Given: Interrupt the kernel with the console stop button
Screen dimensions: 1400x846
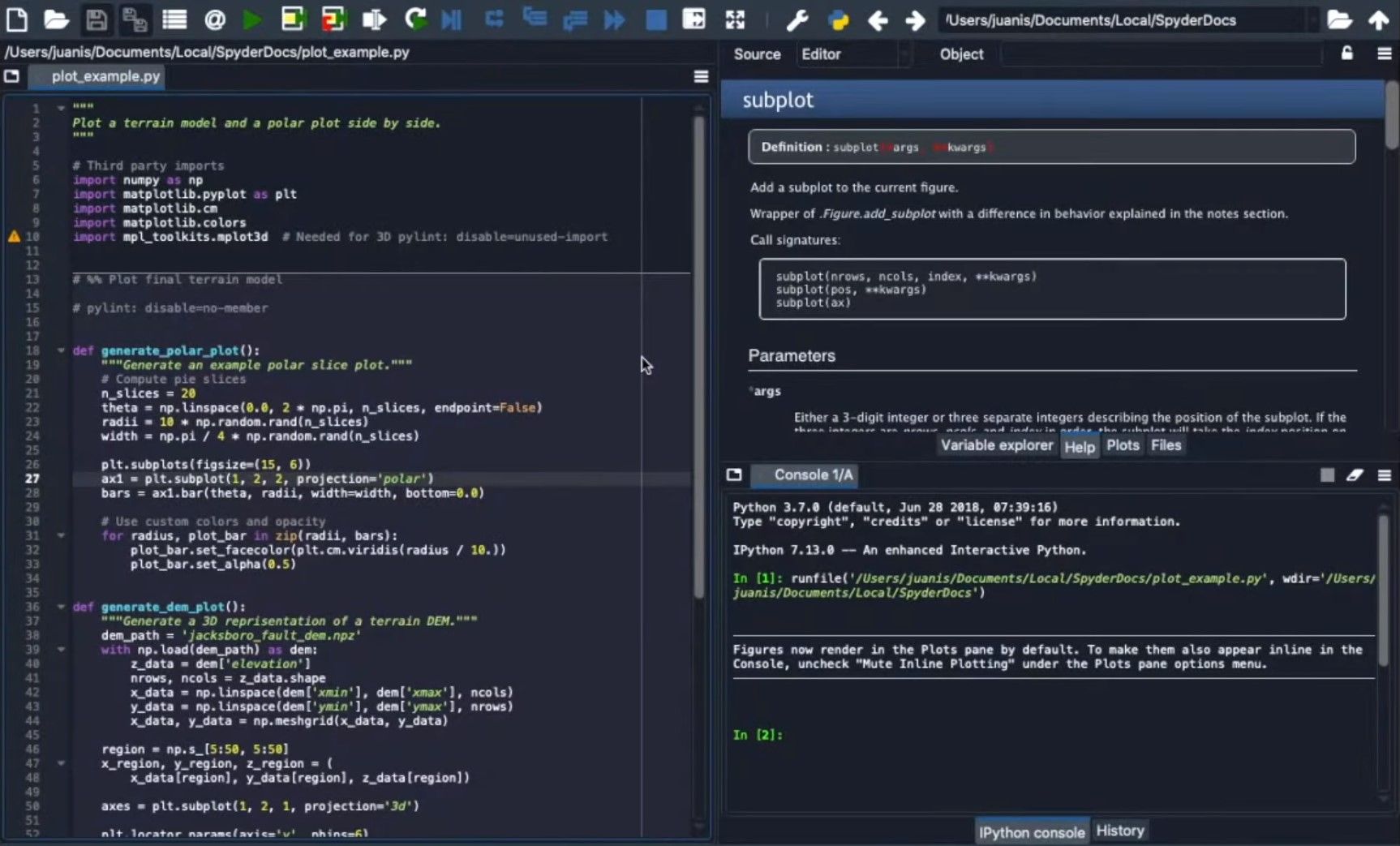Looking at the screenshot, I should click(1327, 475).
